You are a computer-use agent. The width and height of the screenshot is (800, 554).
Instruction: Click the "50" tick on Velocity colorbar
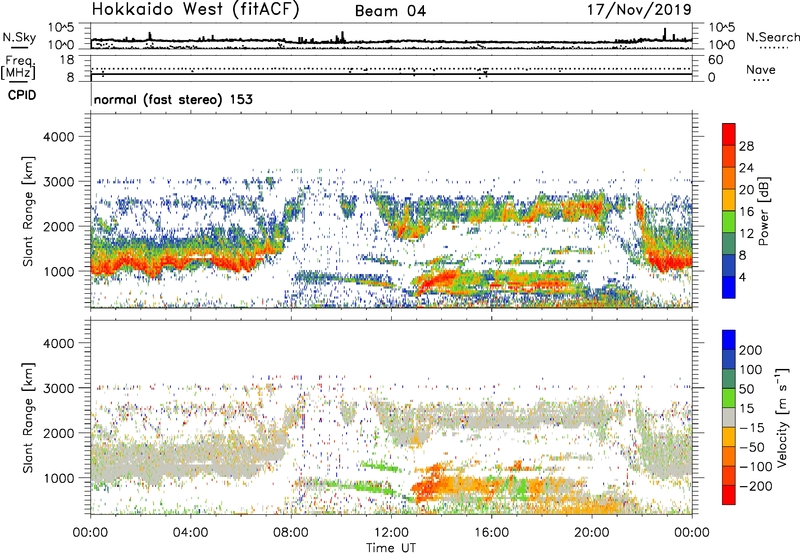click(746, 389)
